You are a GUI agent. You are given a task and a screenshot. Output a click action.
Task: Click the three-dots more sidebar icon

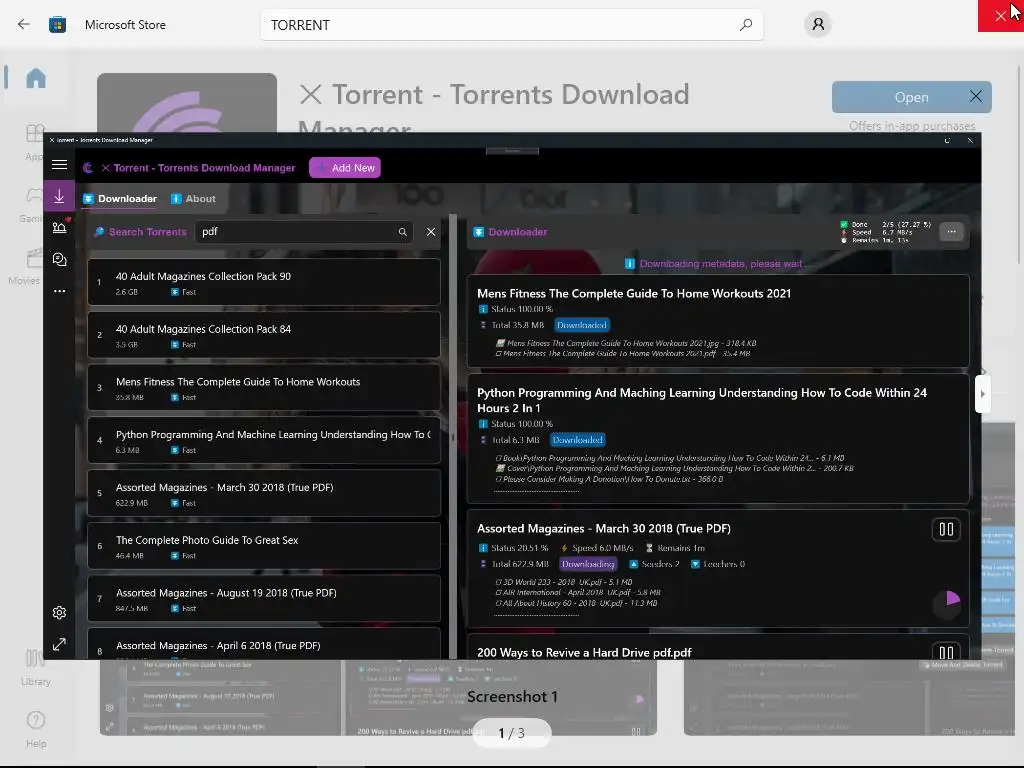[x=59, y=291]
